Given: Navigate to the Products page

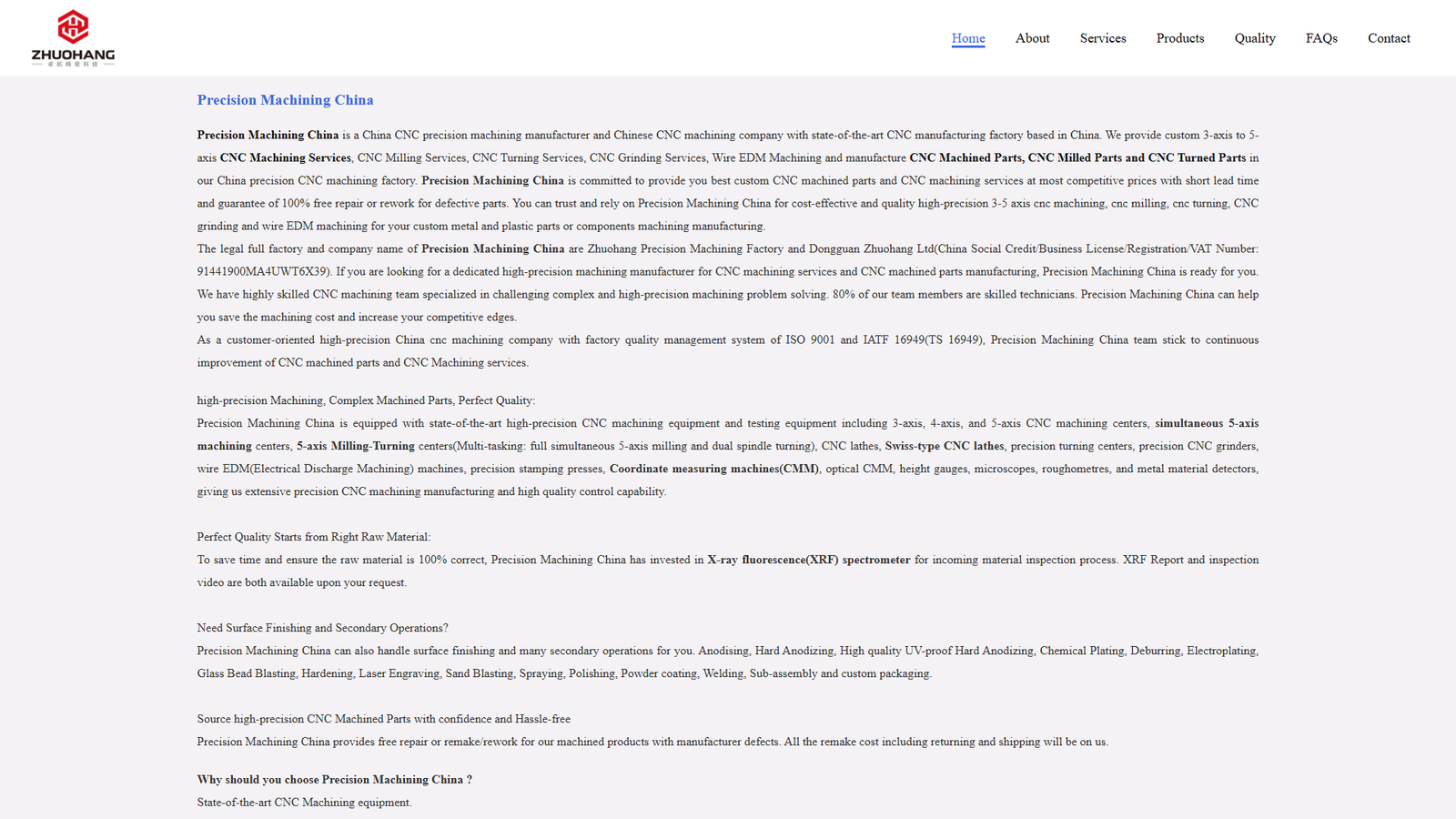Looking at the screenshot, I should click(1179, 38).
